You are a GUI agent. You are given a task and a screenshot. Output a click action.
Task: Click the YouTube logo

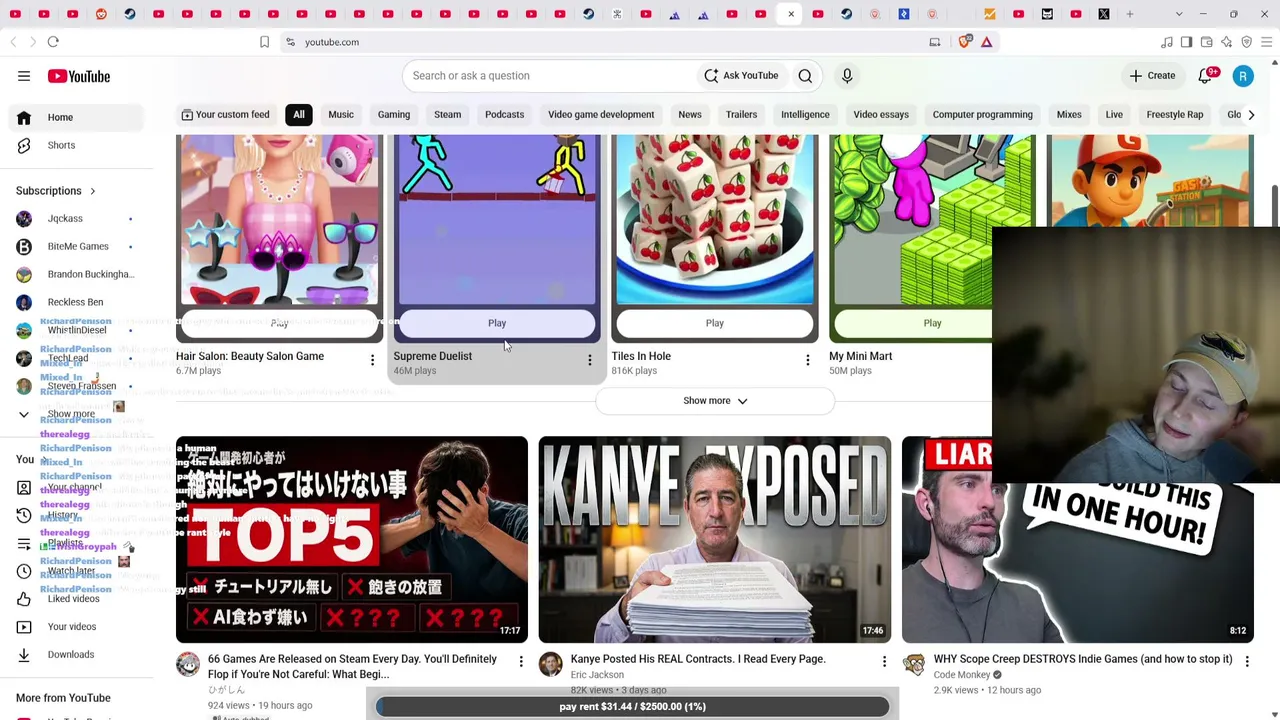tap(78, 76)
